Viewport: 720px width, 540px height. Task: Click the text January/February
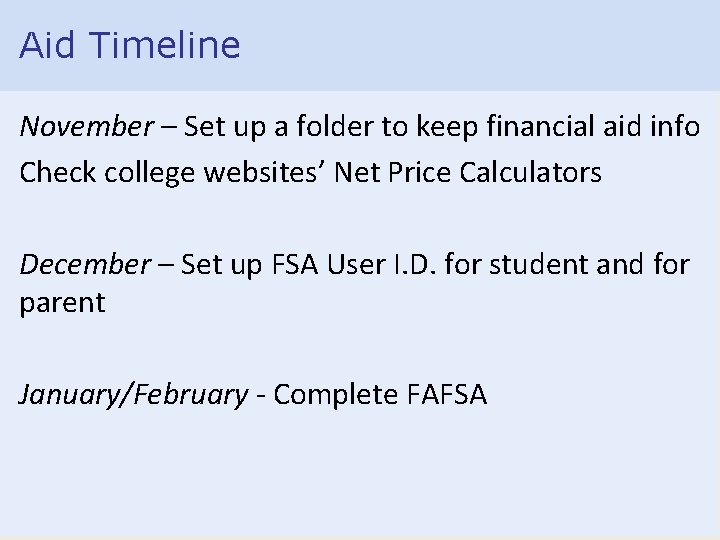click(133, 395)
